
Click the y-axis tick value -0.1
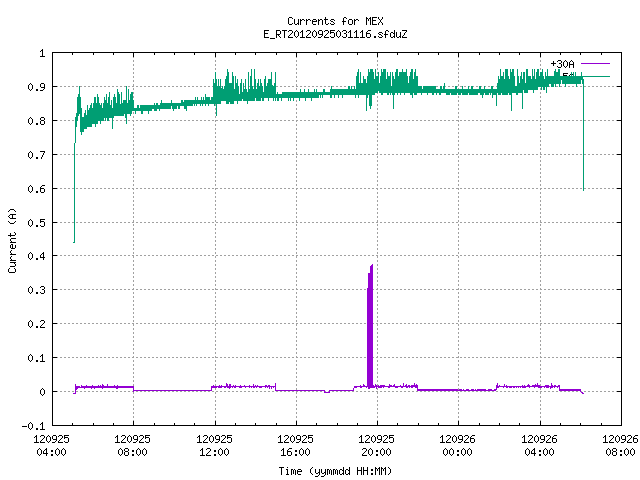(33, 426)
